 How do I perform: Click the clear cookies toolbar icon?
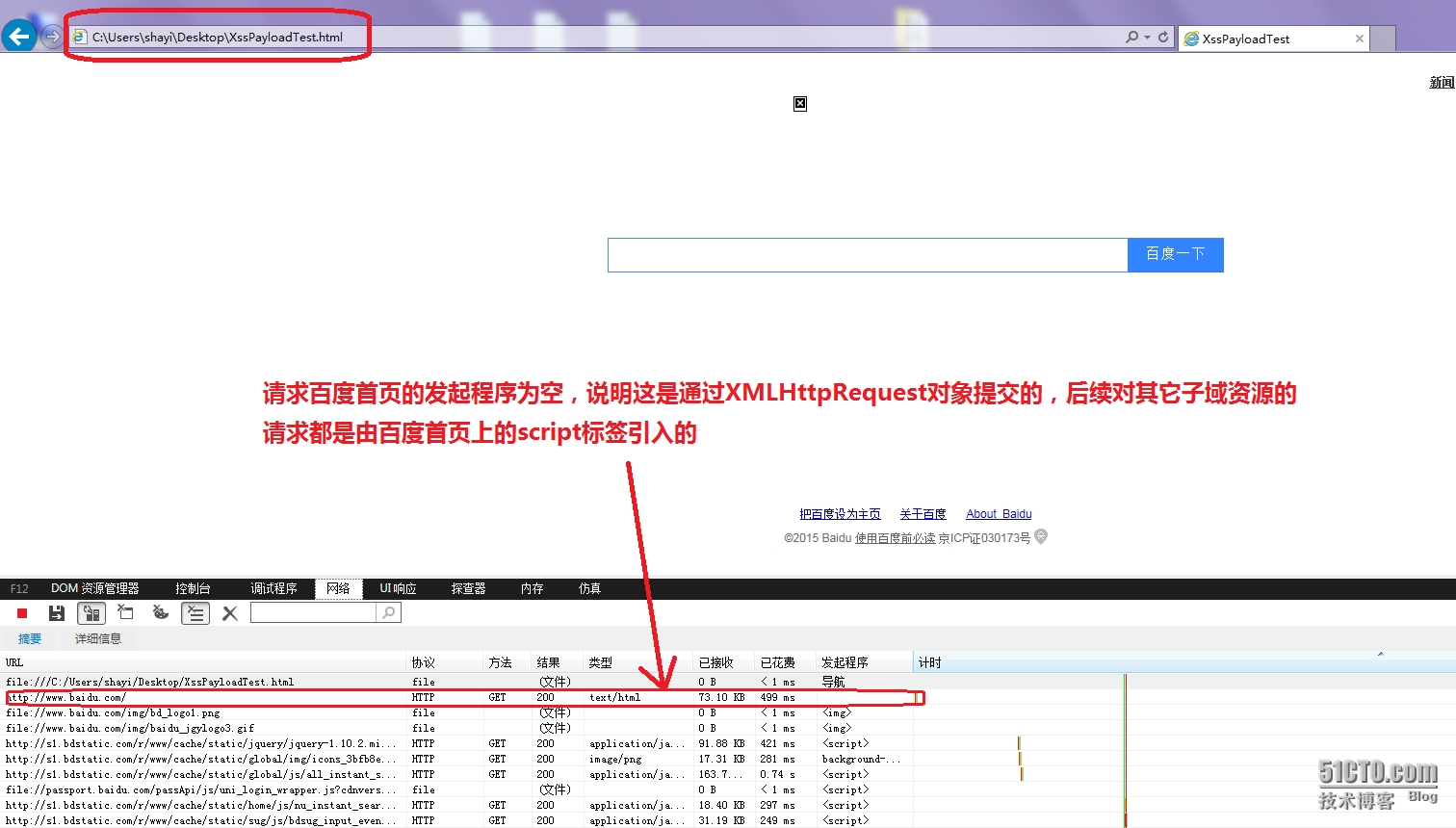click(x=161, y=612)
